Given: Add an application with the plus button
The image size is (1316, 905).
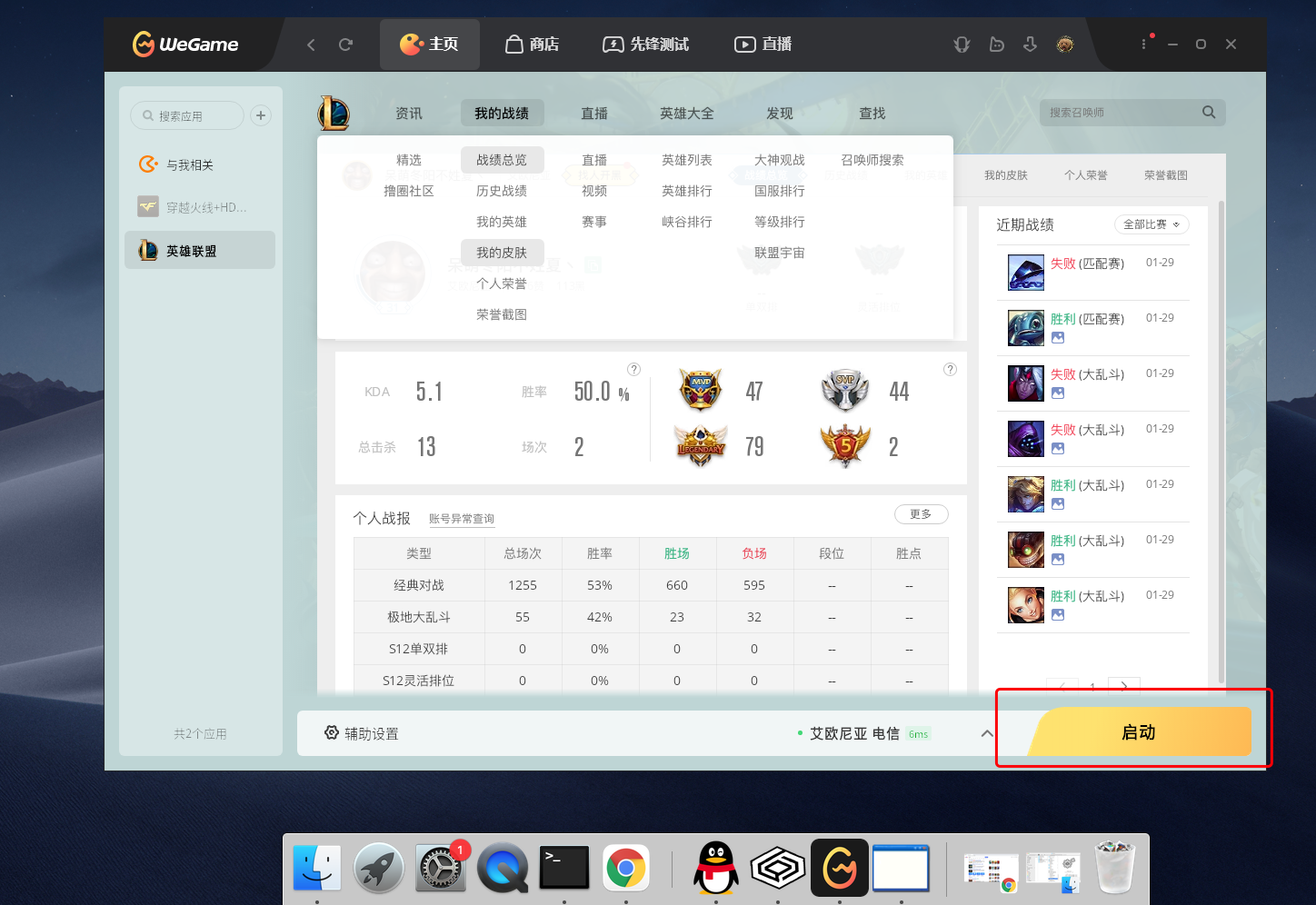Looking at the screenshot, I should coord(261,115).
